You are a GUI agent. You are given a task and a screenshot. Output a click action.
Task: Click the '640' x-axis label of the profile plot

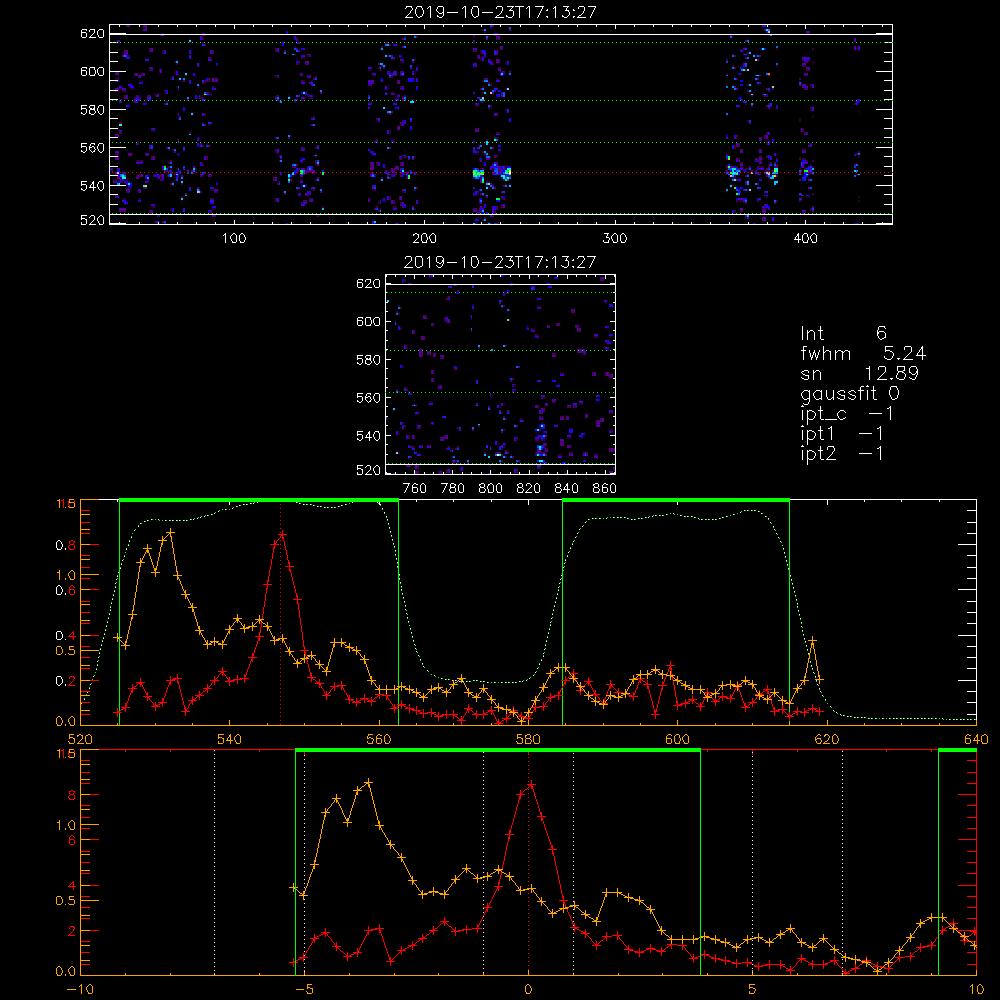tap(976, 740)
